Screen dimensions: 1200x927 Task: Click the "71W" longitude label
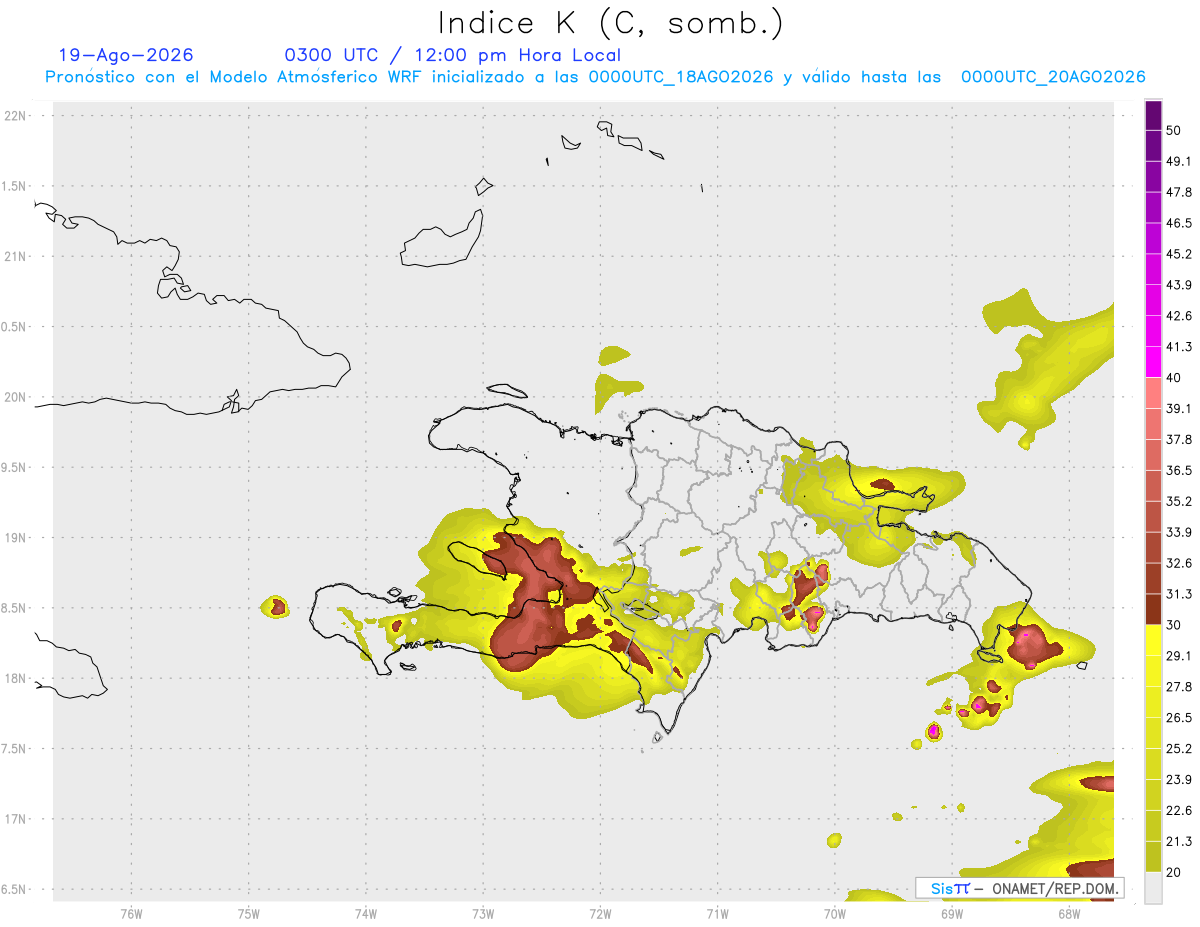717,913
